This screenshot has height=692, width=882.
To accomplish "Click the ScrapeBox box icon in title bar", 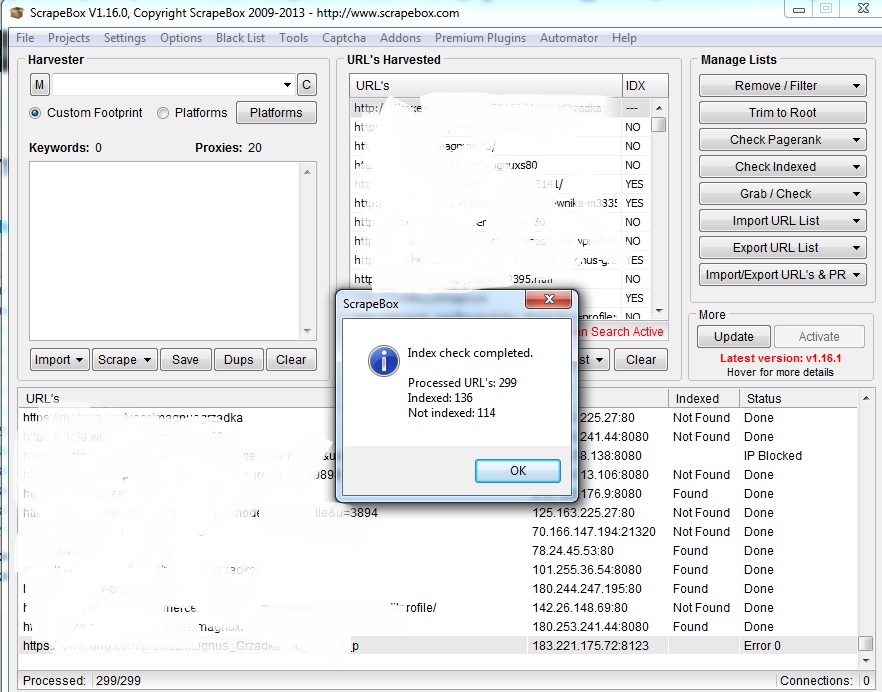I will 17,12.
